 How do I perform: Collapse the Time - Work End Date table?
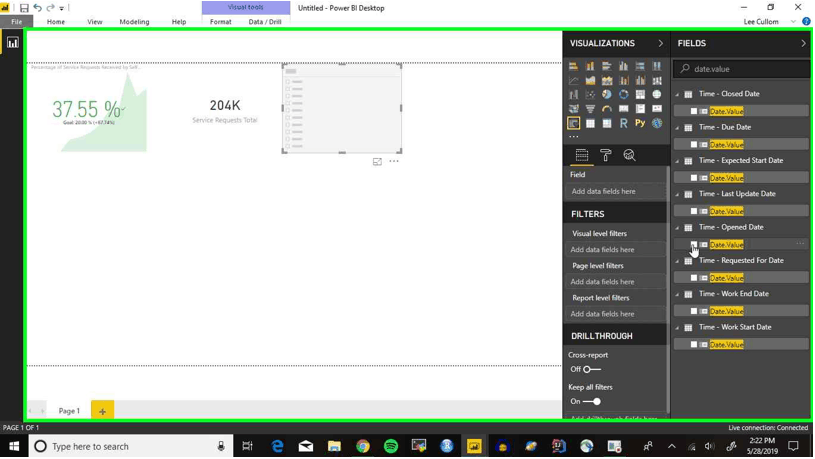click(x=677, y=294)
